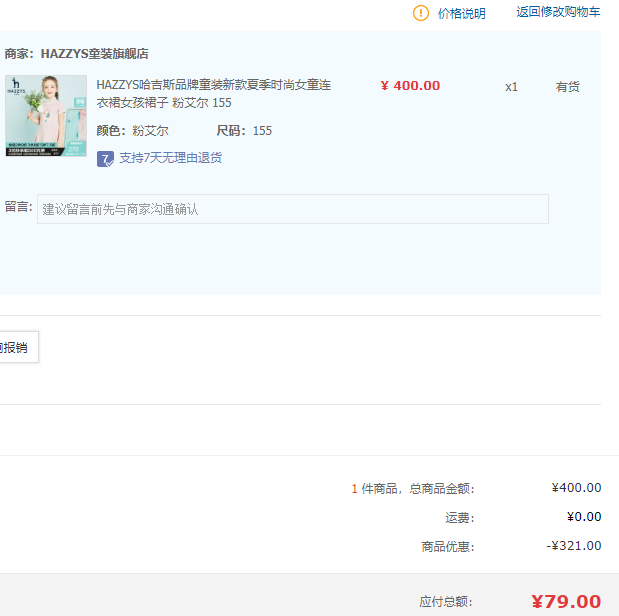Click the merchant name HAZZYS童装旗舰店
The width and height of the screenshot is (619, 616).
[x=94, y=54]
